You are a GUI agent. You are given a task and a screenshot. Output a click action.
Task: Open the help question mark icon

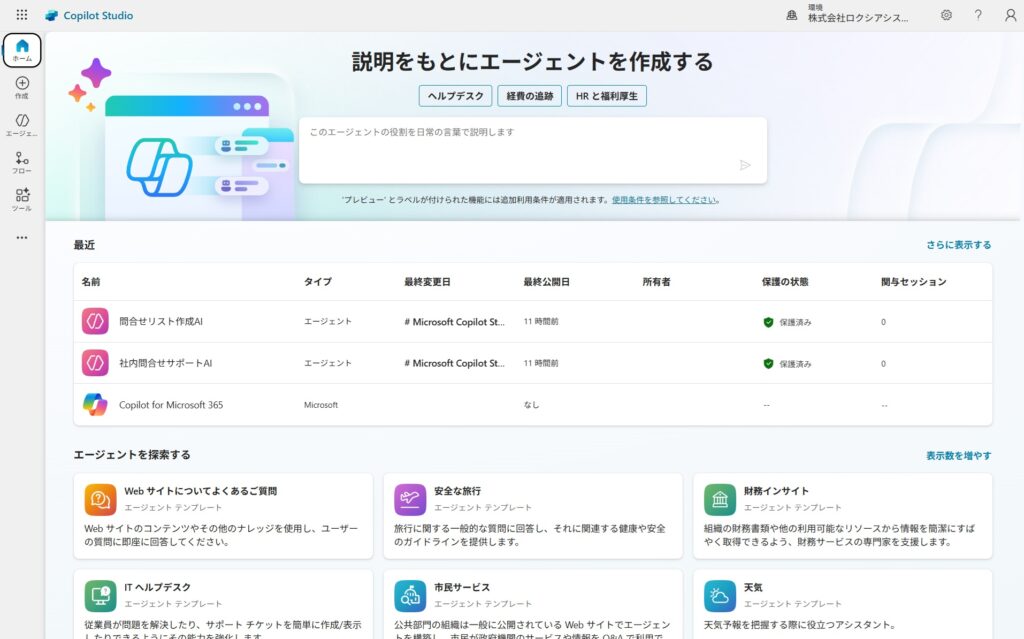pos(978,15)
